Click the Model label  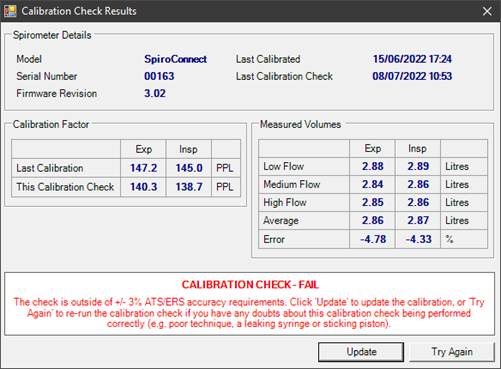point(29,59)
